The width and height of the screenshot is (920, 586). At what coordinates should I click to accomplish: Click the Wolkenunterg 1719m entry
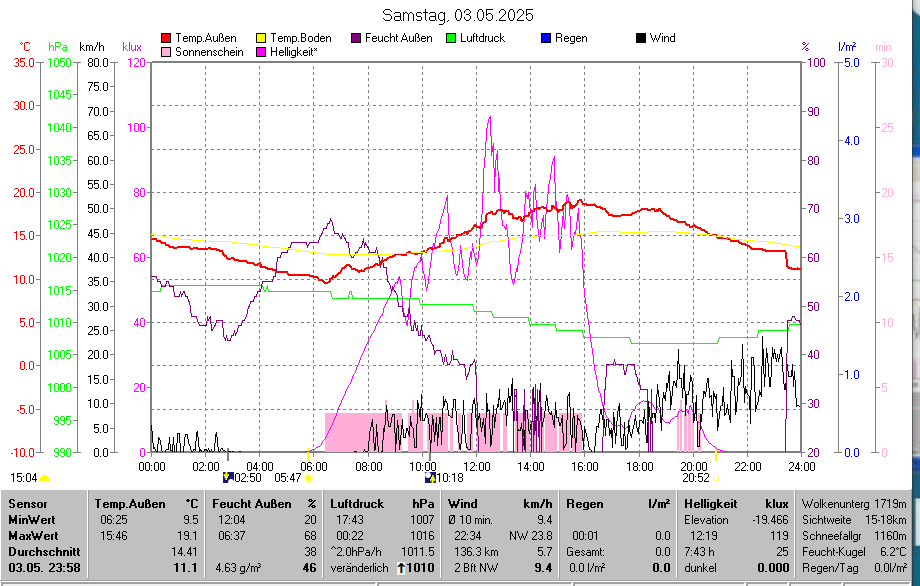pyautogui.click(x=854, y=504)
